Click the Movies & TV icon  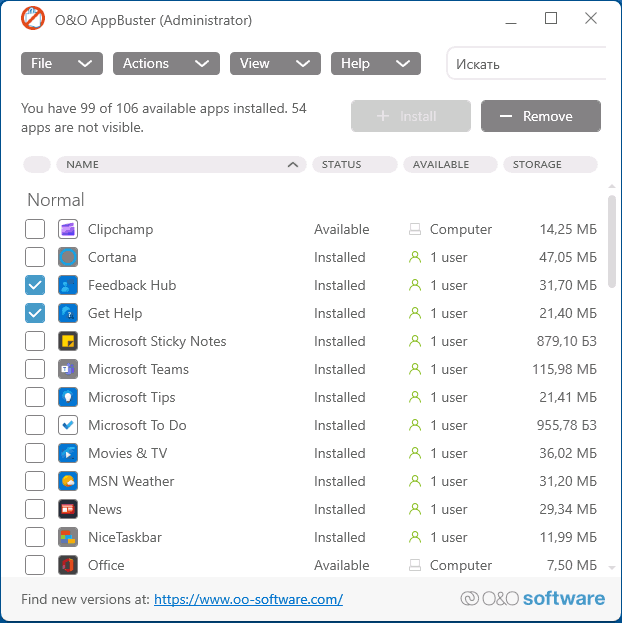[68, 453]
